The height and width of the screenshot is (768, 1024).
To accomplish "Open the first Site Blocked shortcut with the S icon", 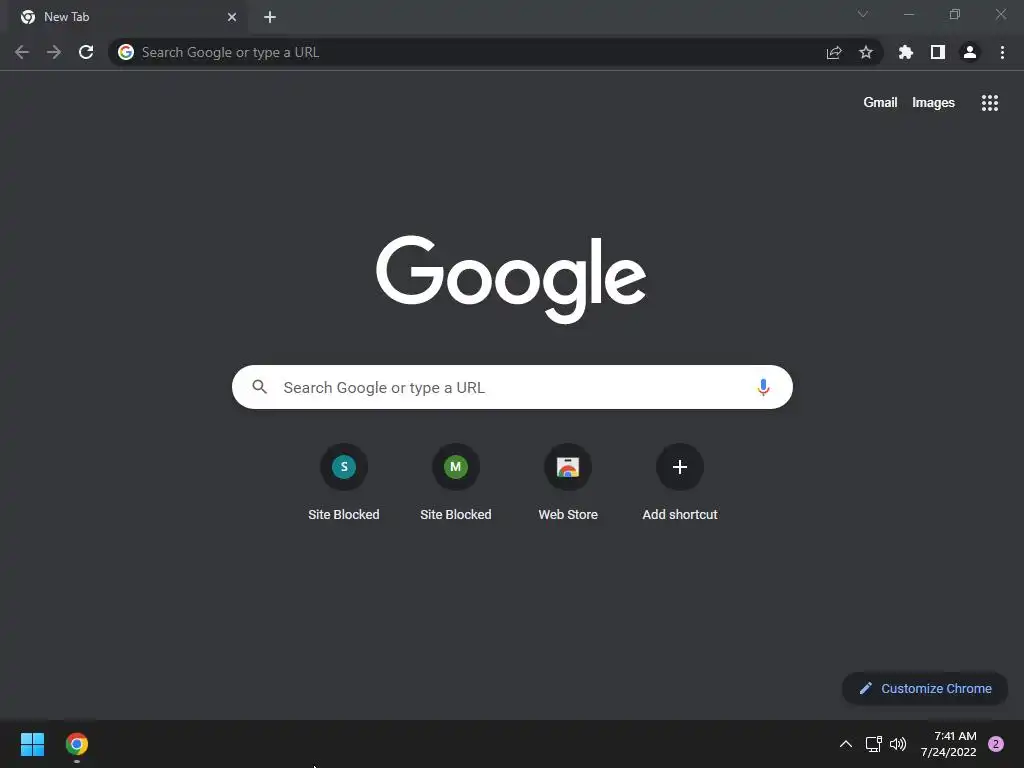I will click(344, 483).
